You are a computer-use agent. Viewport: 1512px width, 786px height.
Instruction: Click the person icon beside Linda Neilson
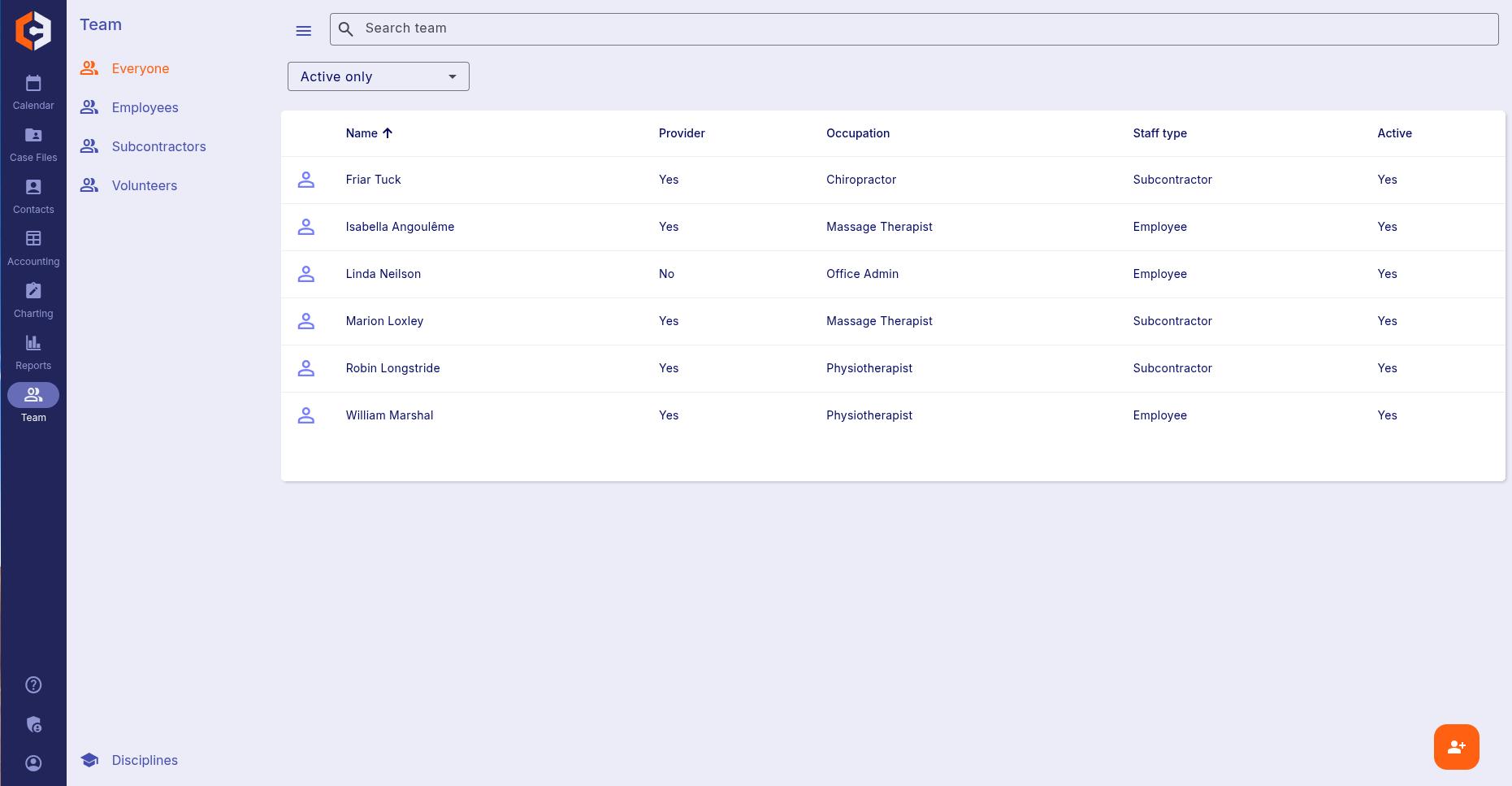click(306, 274)
